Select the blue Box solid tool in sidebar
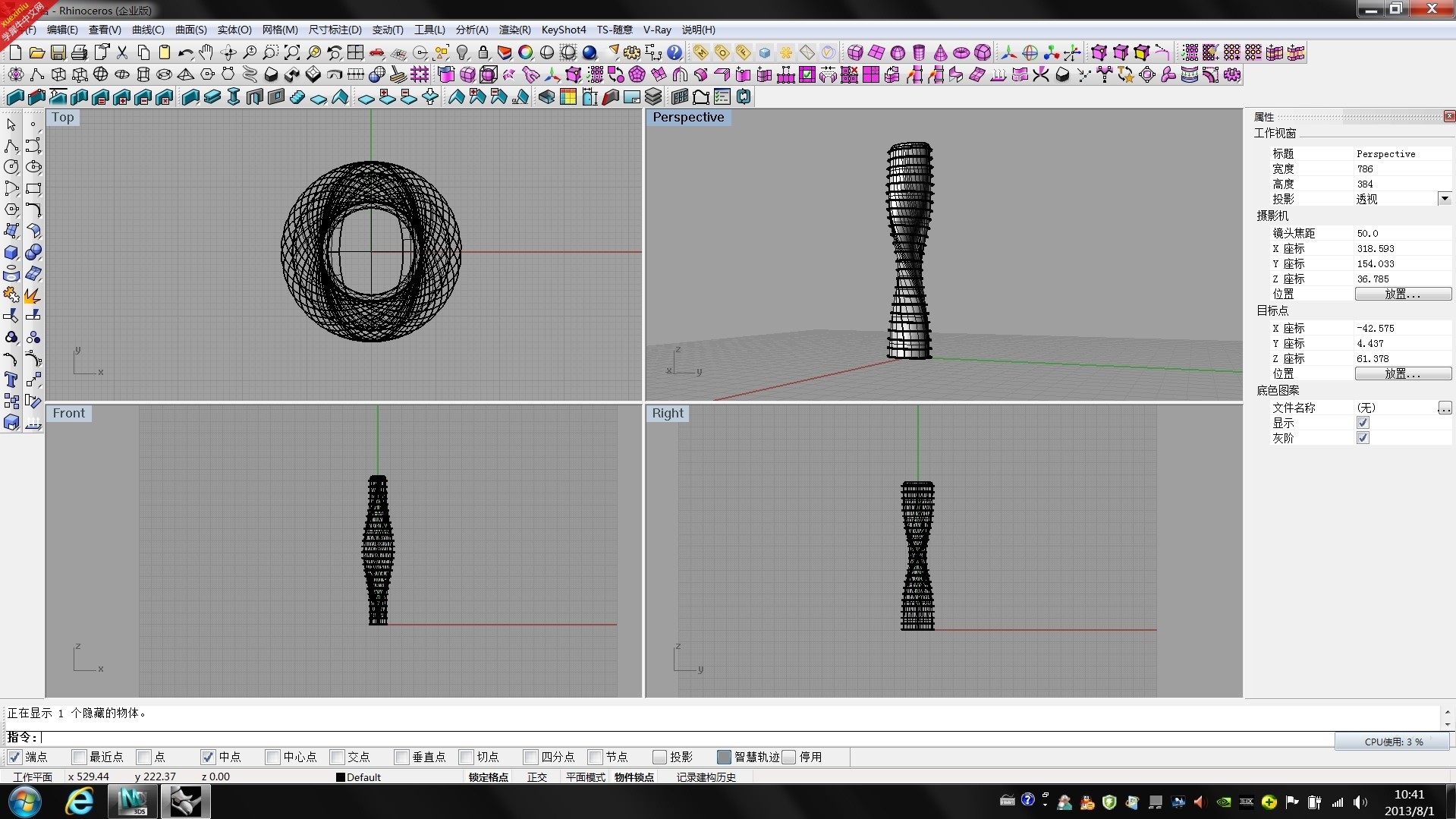This screenshot has height=819, width=1456. tap(11, 252)
